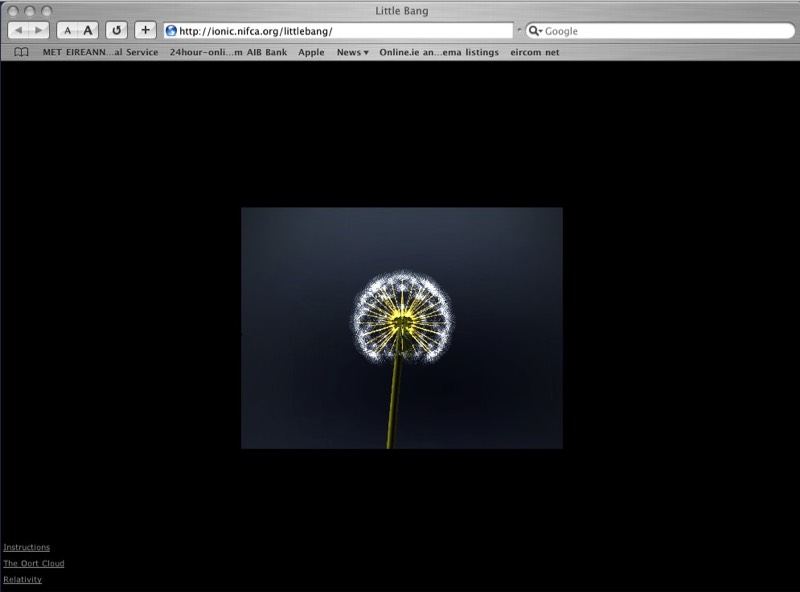Click the globe site icon in address bar
The image size is (800, 592).
pos(171,31)
